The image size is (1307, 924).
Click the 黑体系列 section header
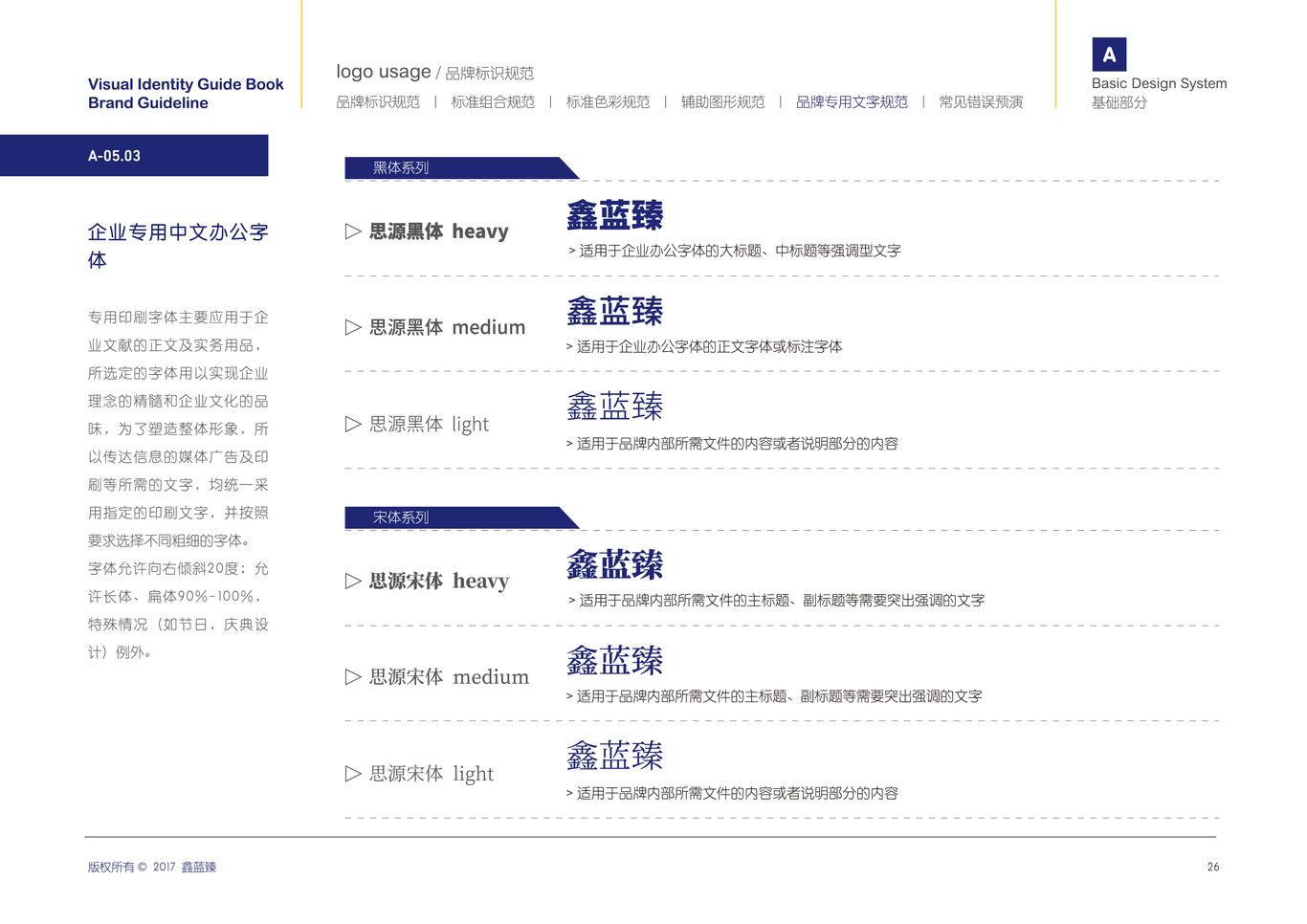[461, 167]
